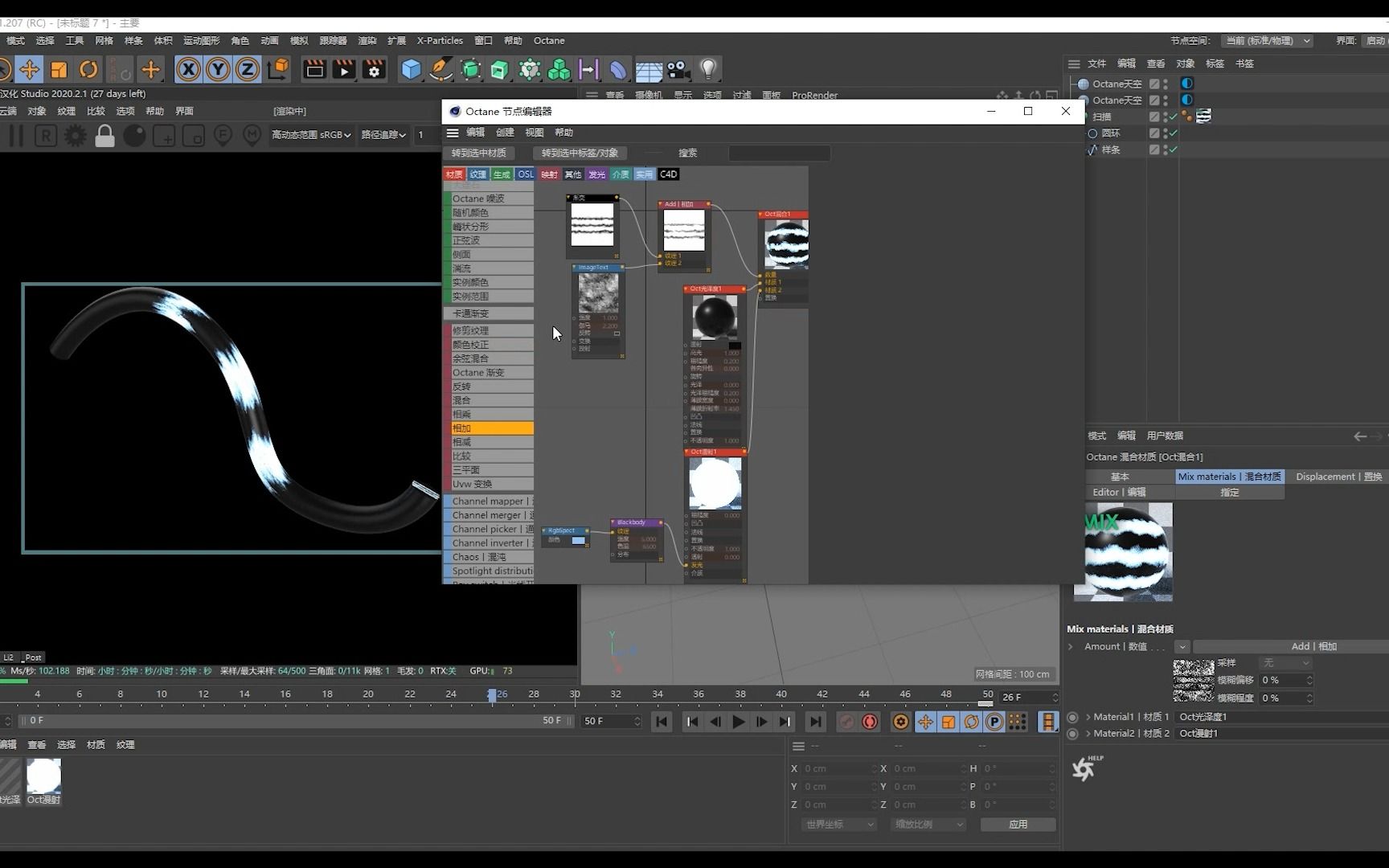Toggle Material1 radio circle in attributes

[x=1072, y=717]
